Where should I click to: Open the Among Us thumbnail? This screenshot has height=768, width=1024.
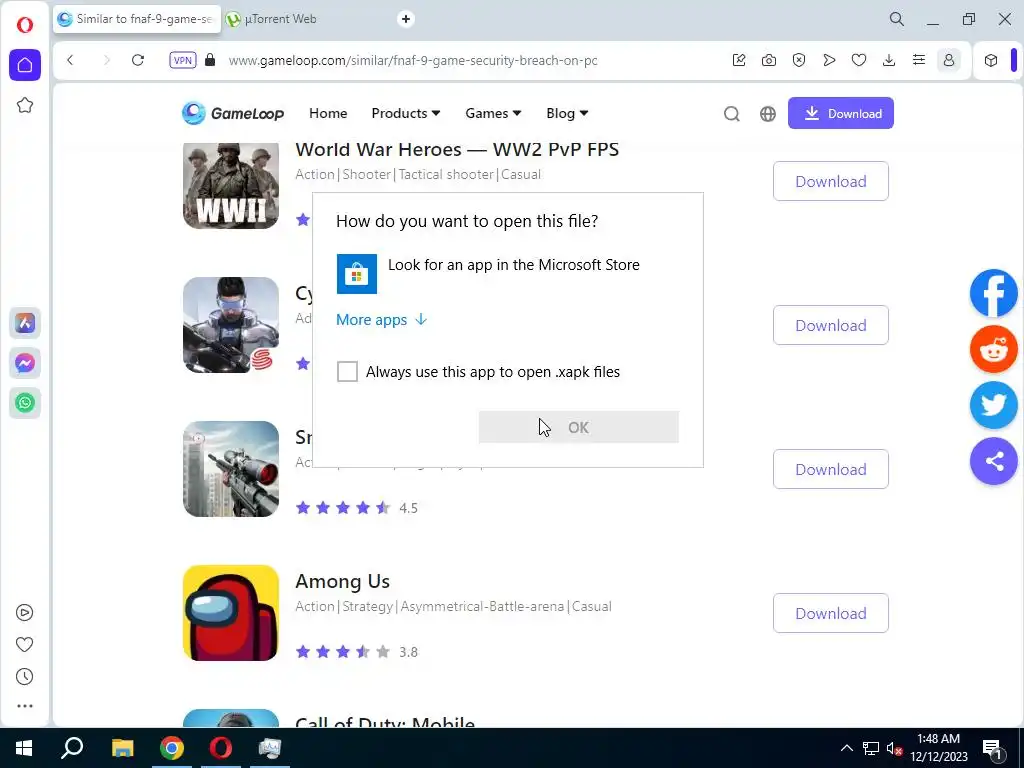click(x=231, y=613)
